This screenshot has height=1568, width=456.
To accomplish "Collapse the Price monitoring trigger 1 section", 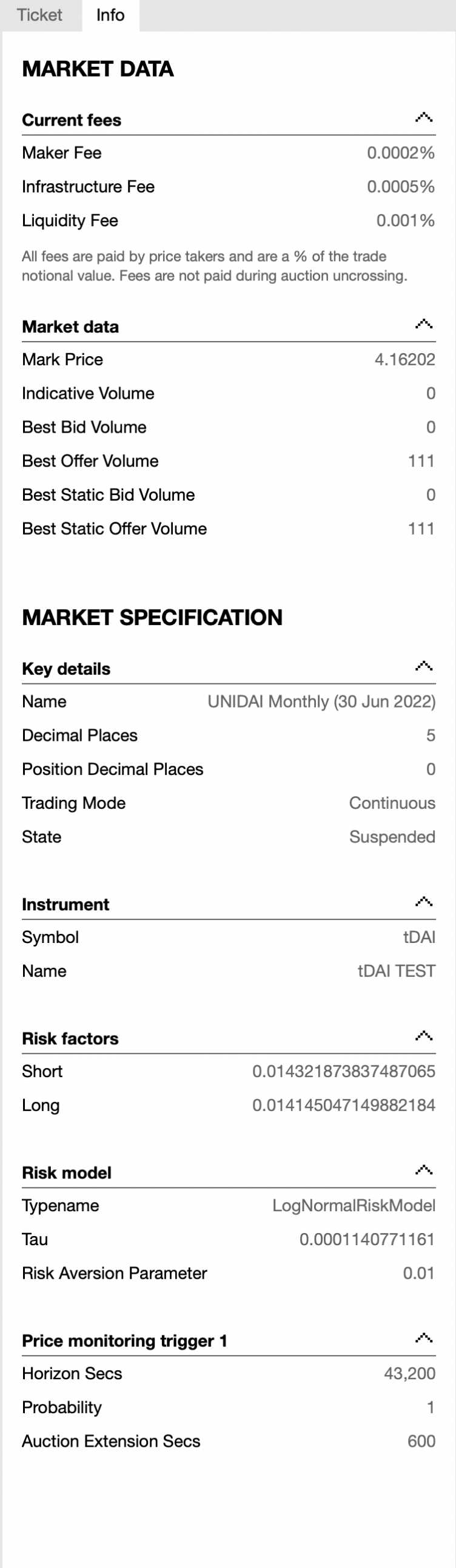I will (x=424, y=1339).
